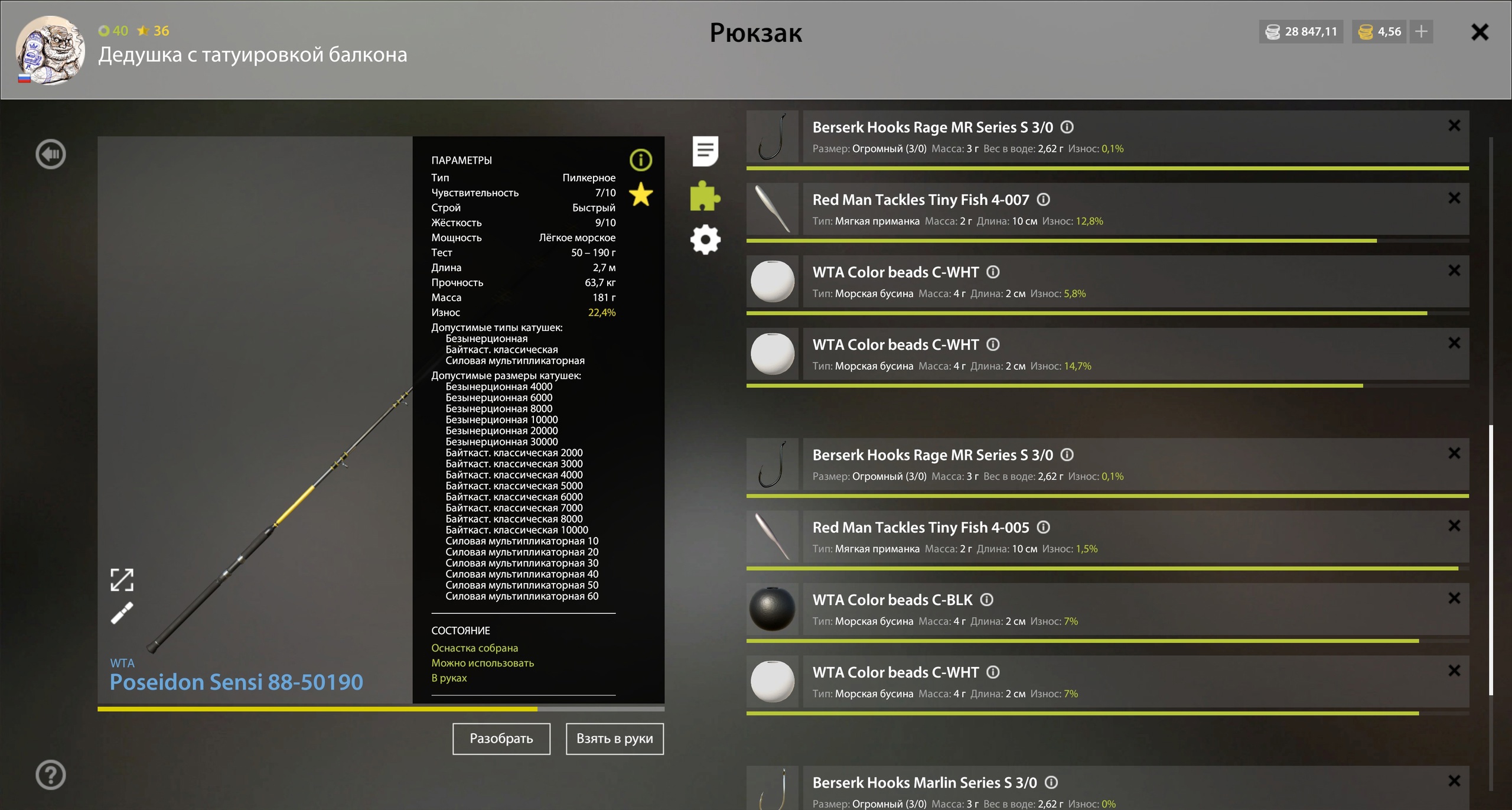Select first Rage MR hook thumbnail
Image resolution: width=1512 pixels, height=810 pixels.
[773, 136]
